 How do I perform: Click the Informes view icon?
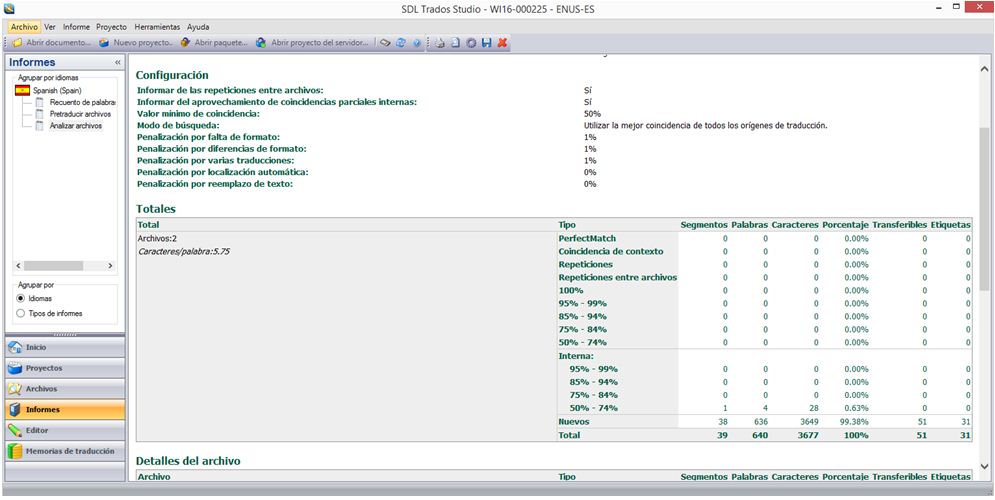(x=15, y=410)
